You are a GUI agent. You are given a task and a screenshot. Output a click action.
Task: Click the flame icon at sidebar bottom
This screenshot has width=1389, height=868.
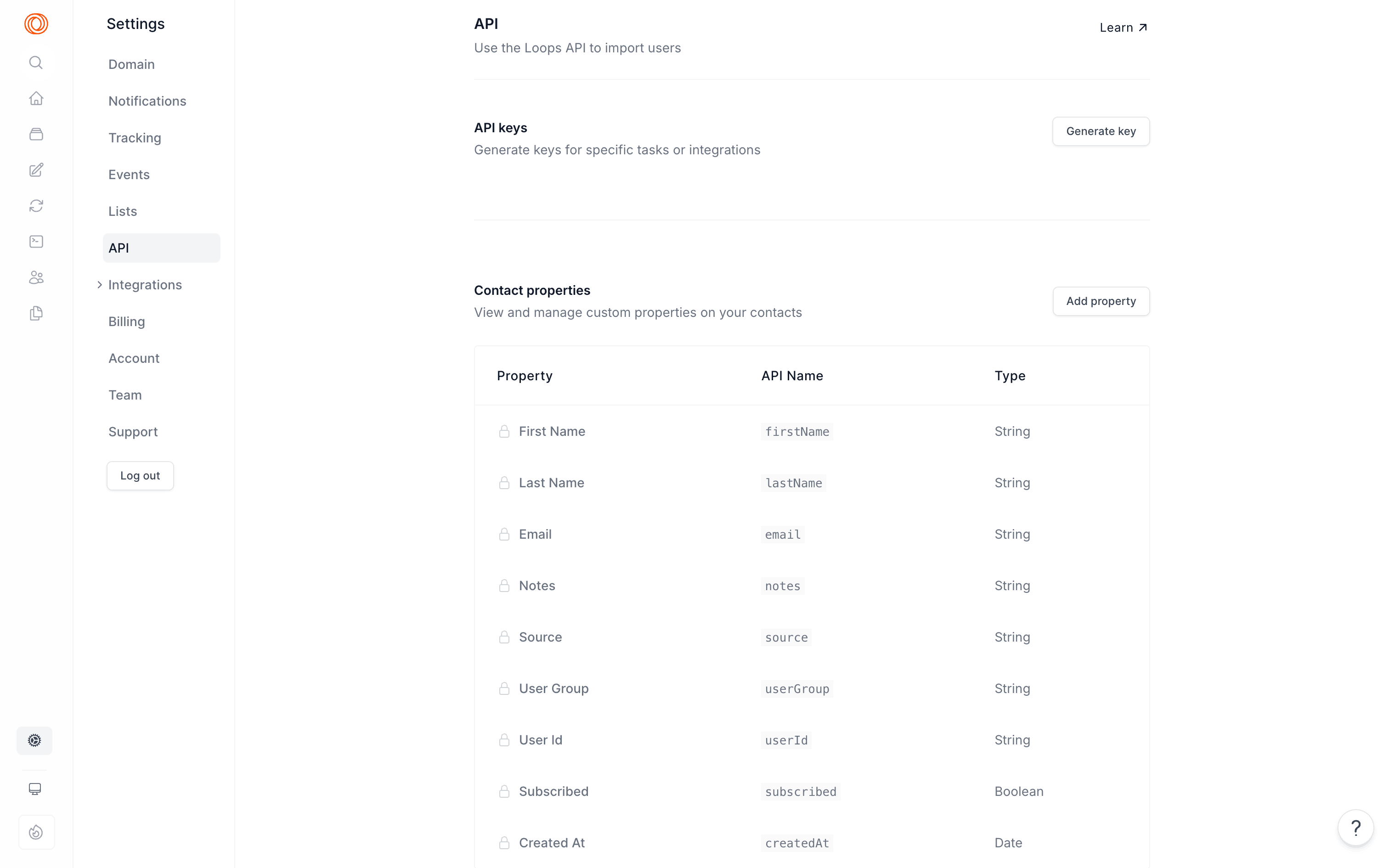35,831
